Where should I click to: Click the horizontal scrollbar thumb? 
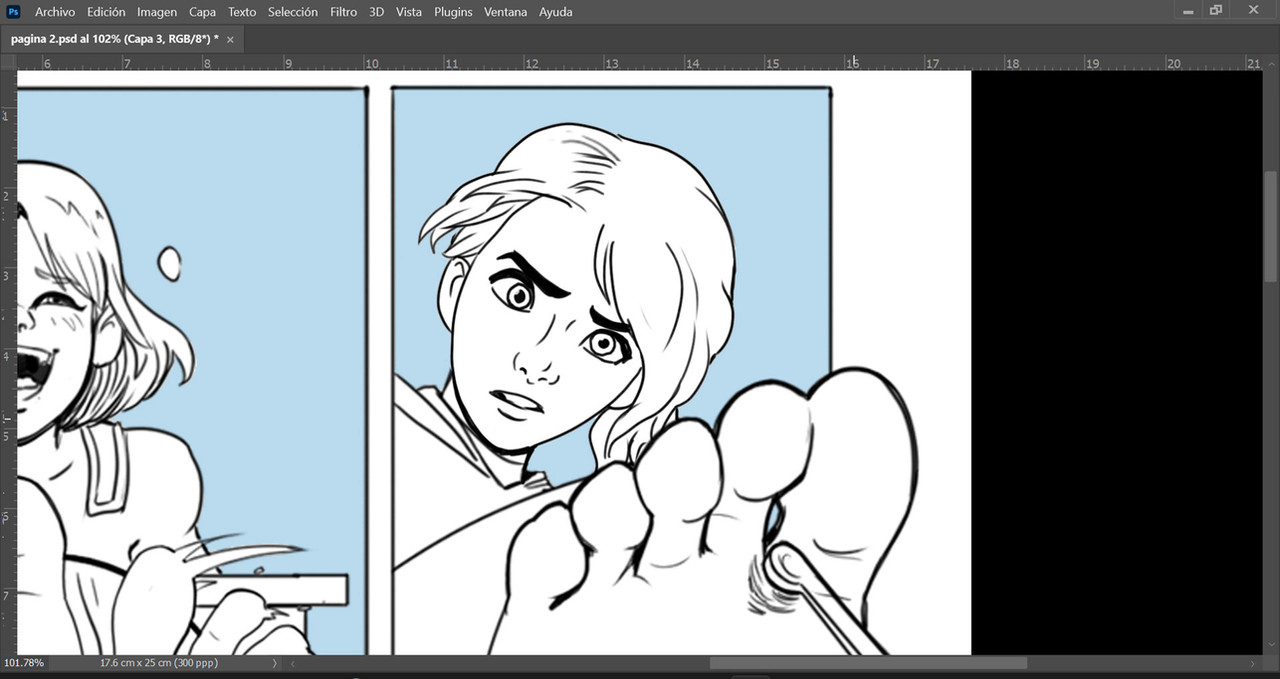coord(868,663)
